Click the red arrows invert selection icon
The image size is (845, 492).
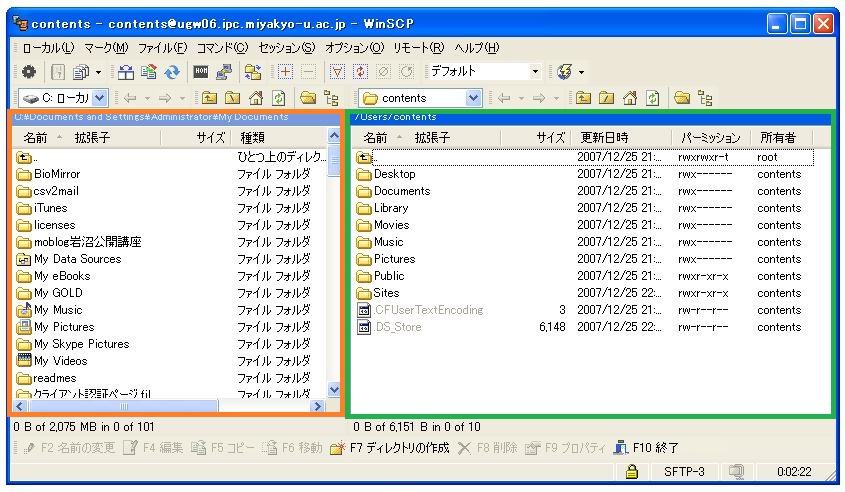360,71
